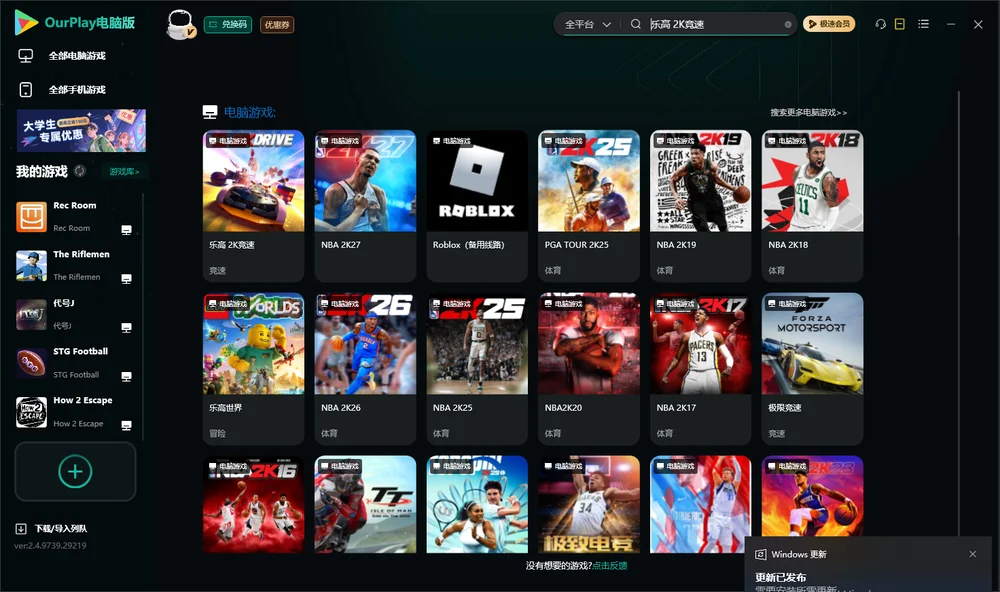Refresh the 我的游戏 list

[80, 171]
